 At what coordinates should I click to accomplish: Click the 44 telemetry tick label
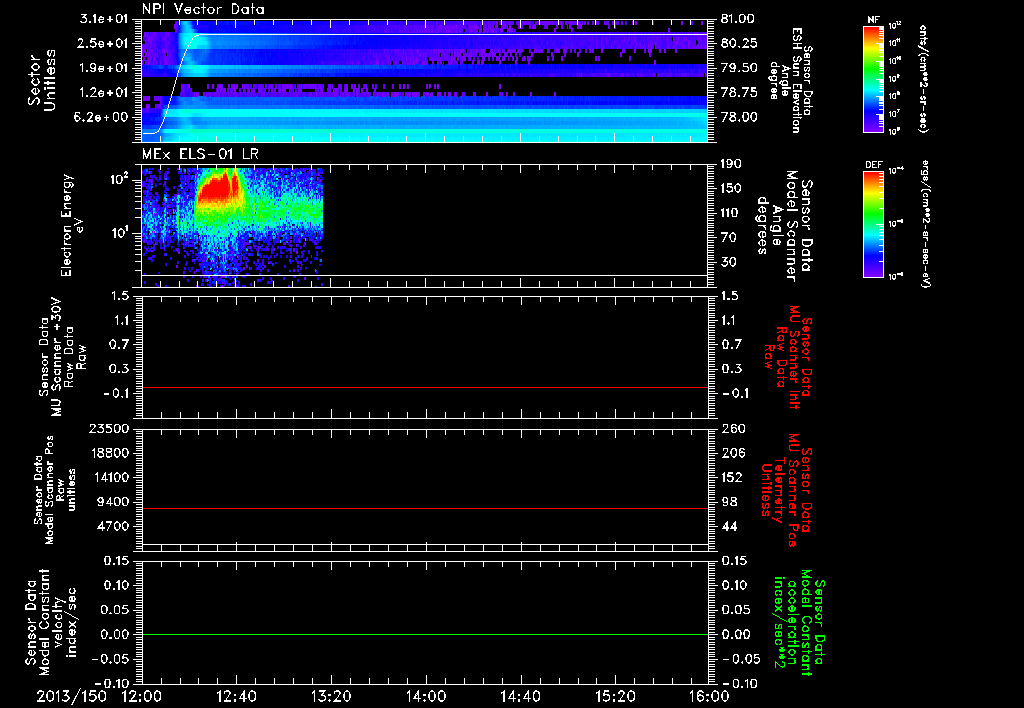[728, 526]
